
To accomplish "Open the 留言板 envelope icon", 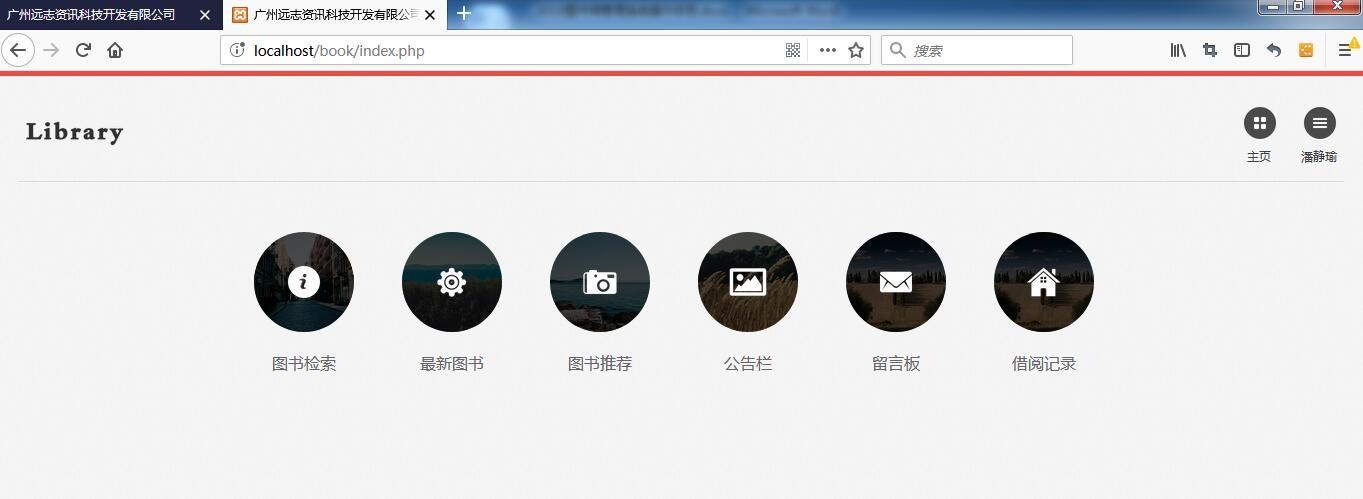I will 896,282.
